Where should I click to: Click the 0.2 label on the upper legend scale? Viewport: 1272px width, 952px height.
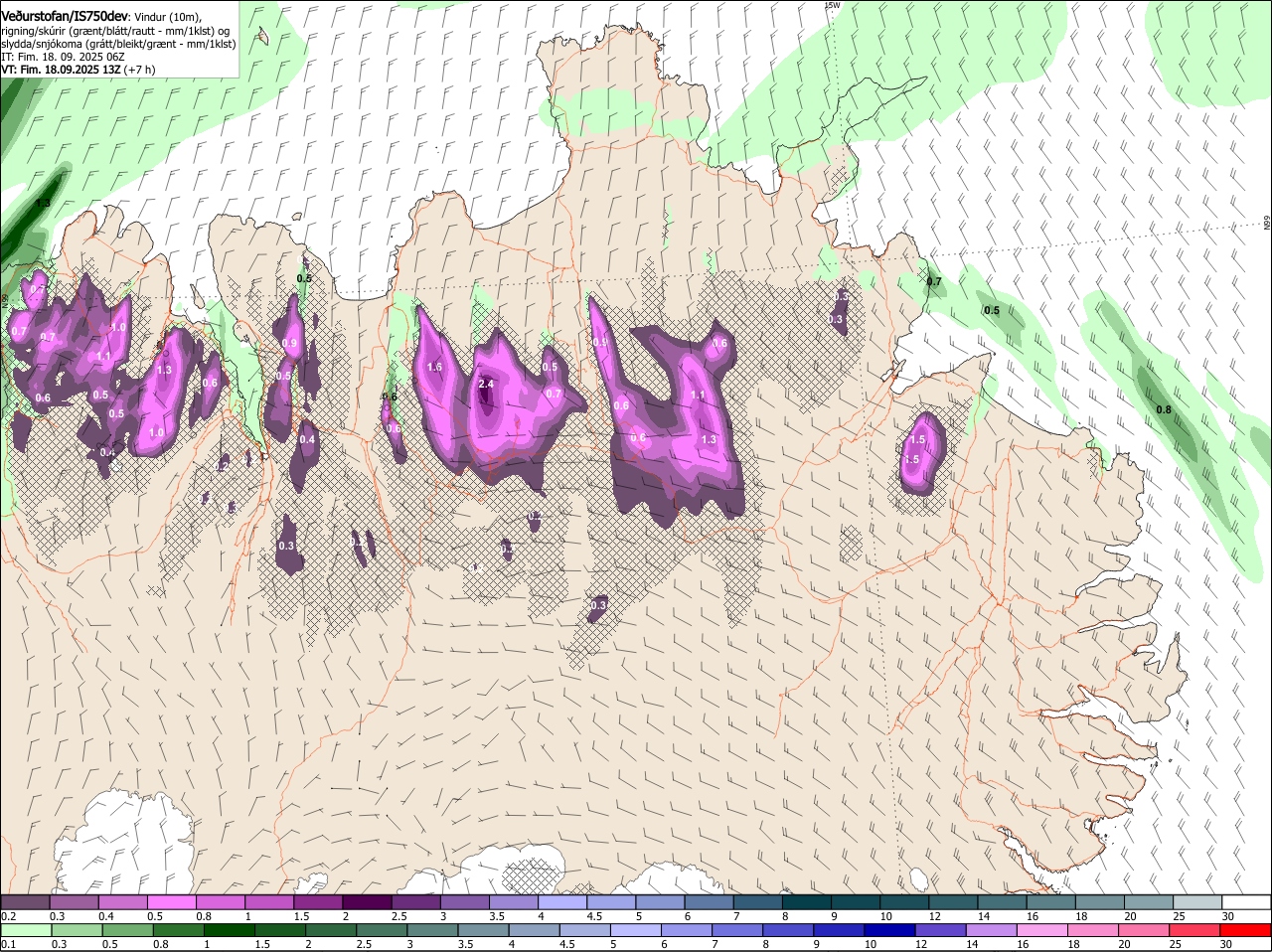tap(8, 915)
